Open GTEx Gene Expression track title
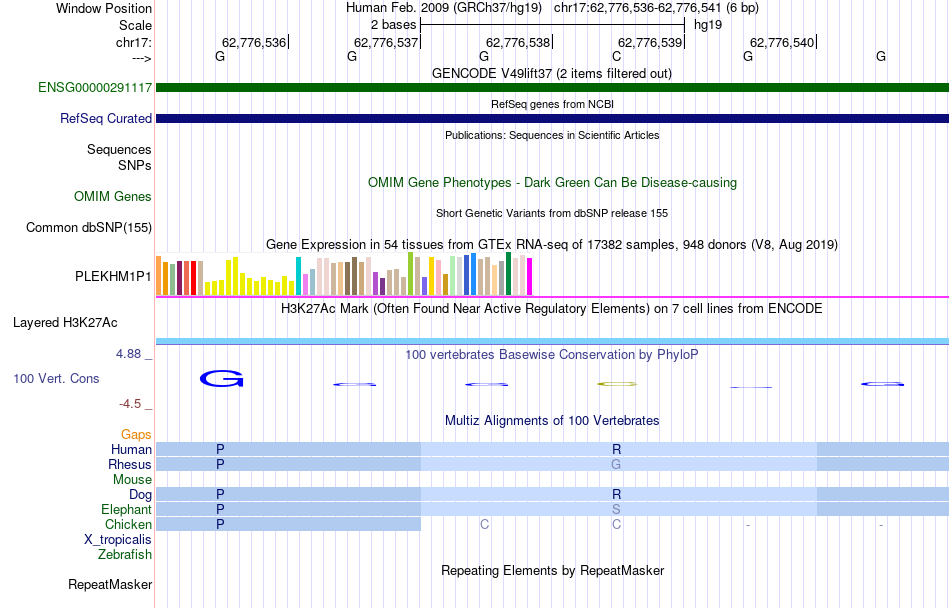 click(x=551, y=245)
